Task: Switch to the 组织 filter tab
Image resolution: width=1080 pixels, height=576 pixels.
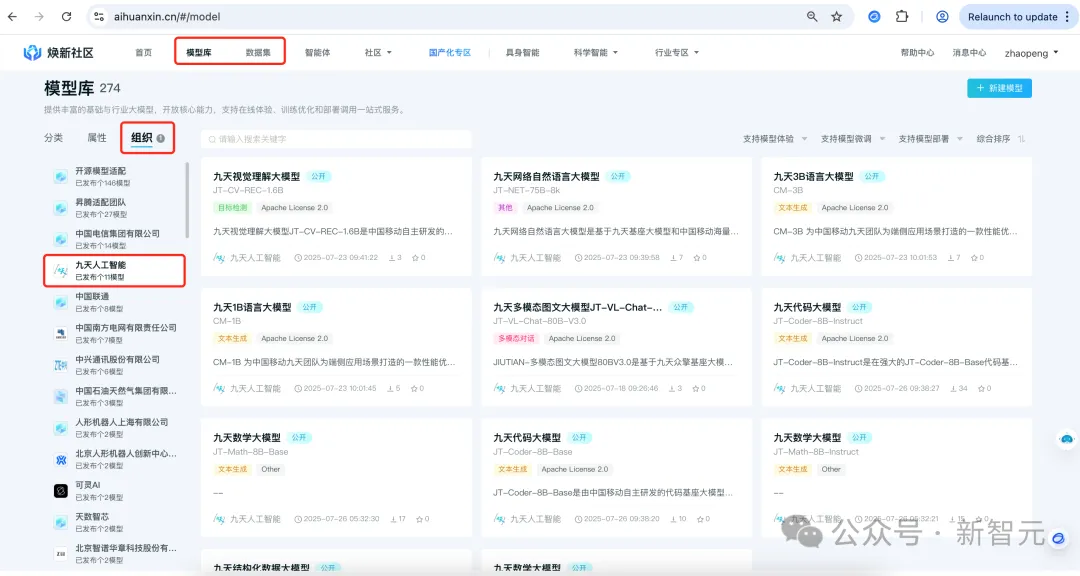Action: click(142, 138)
